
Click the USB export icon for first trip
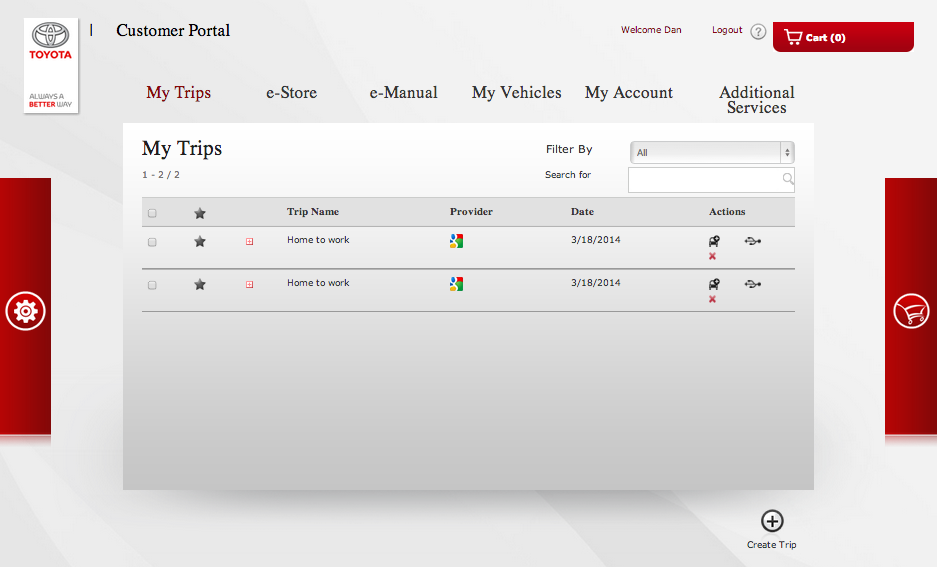(753, 241)
